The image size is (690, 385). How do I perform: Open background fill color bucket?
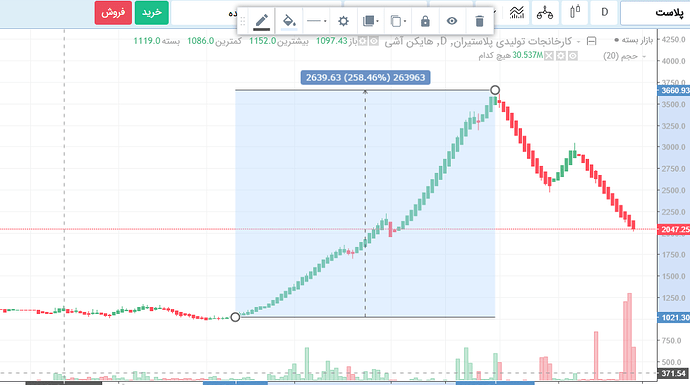(289, 21)
